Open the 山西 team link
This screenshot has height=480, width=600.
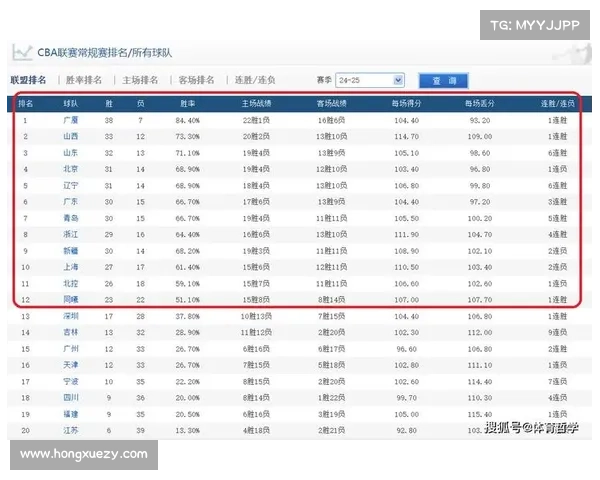(71, 136)
